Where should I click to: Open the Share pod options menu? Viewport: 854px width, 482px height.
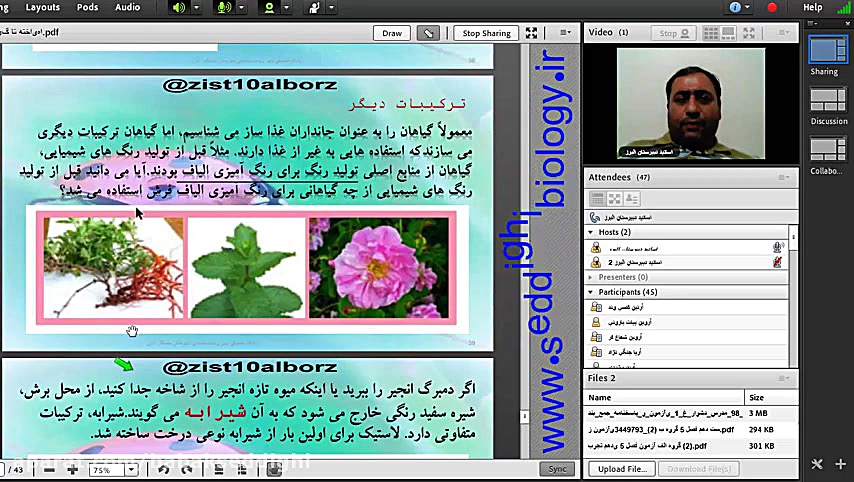pyautogui.click(x=566, y=33)
